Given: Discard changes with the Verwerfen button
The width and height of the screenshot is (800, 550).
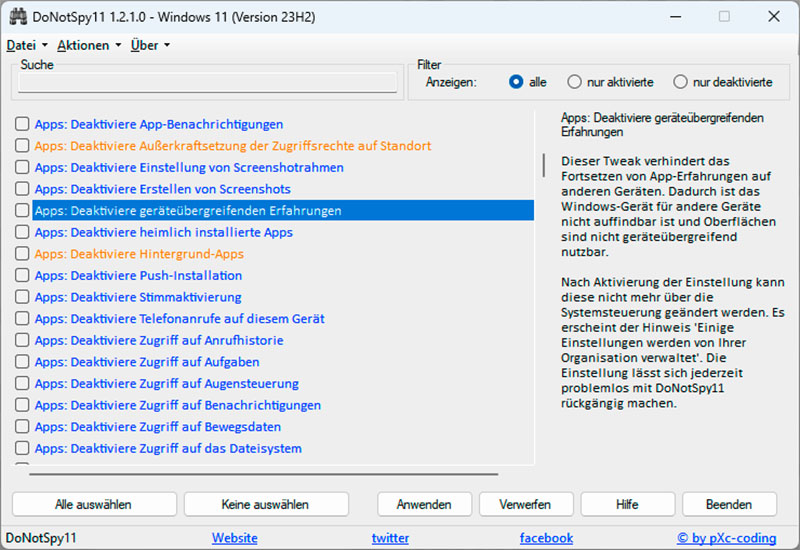Looking at the screenshot, I should [526, 504].
